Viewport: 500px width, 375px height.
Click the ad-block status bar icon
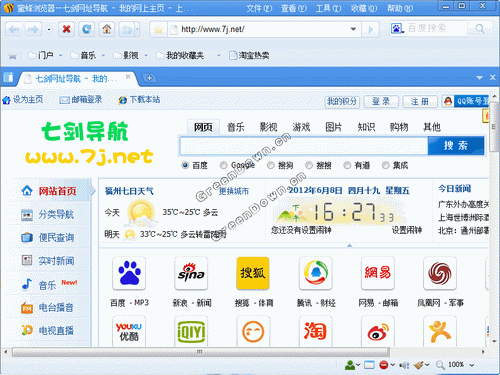pos(384,365)
